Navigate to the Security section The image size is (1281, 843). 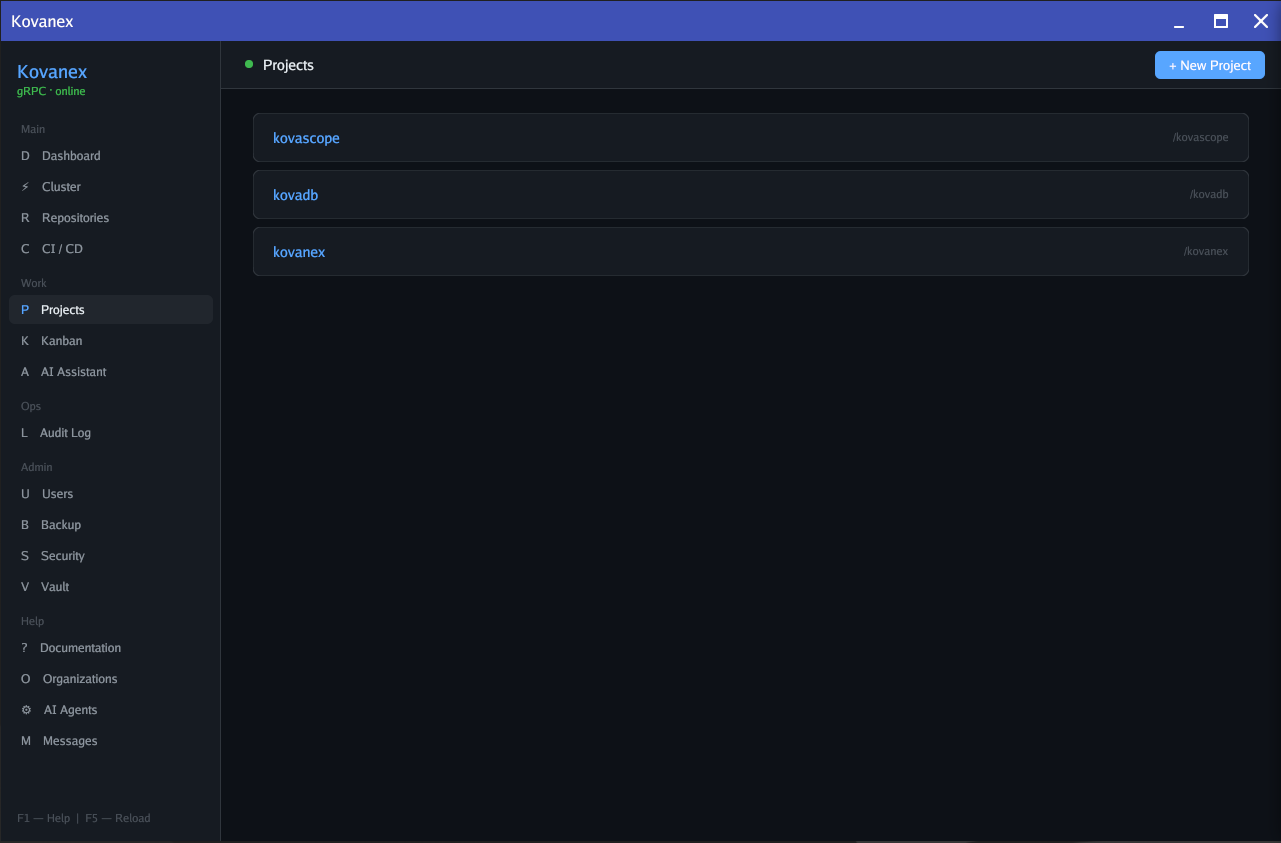[x=63, y=555]
